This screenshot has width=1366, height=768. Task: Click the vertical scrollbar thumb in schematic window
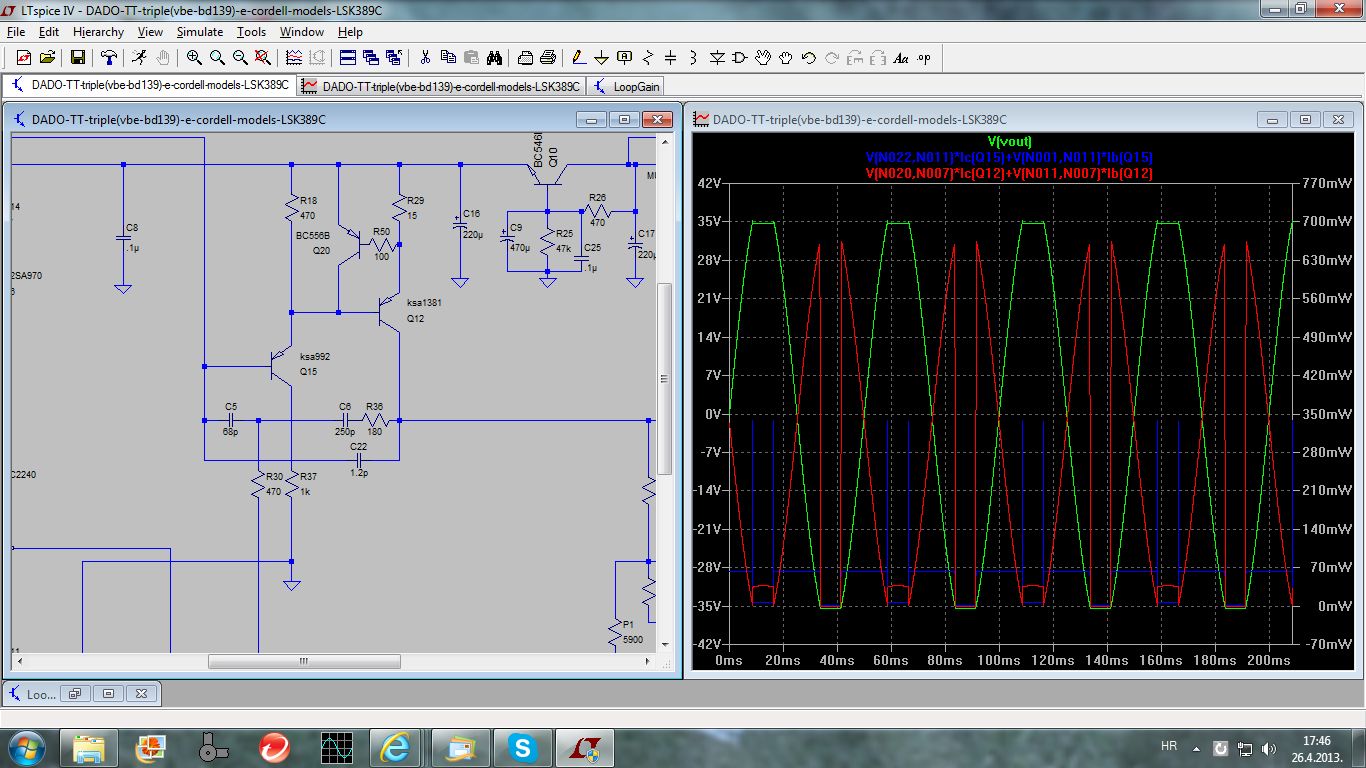point(664,379)
